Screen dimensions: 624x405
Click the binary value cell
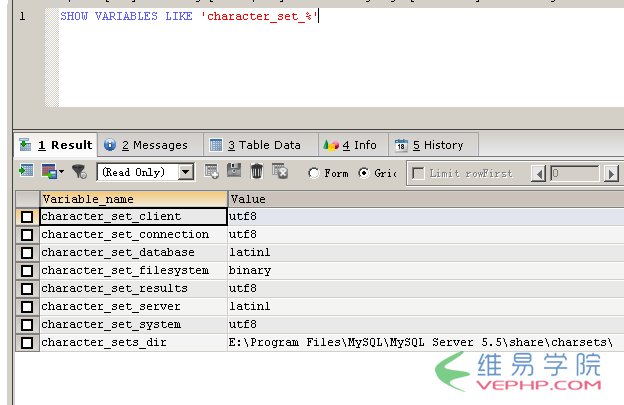425,271
